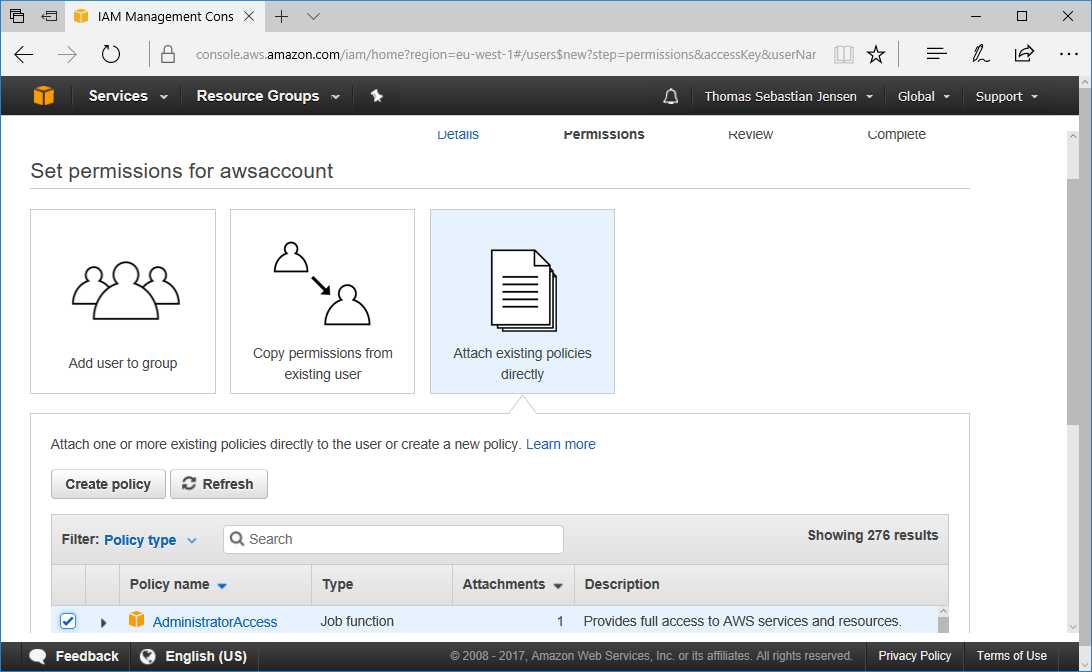Choose Copy permissions from existing user
This screenshot has width=1092, height=672.
coord(322,301)
